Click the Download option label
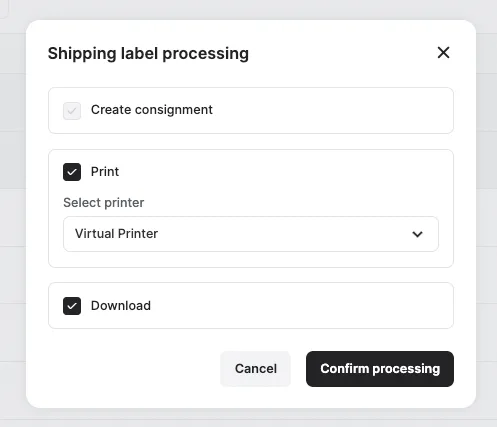Screen dimensions: 497x427 click(x=121, y=305)
